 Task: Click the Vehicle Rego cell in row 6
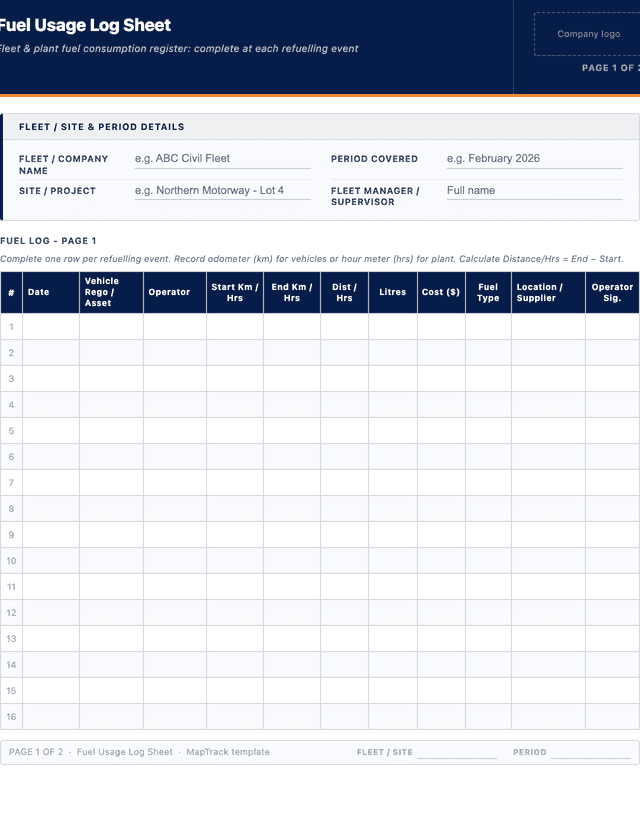coord(111,457)
